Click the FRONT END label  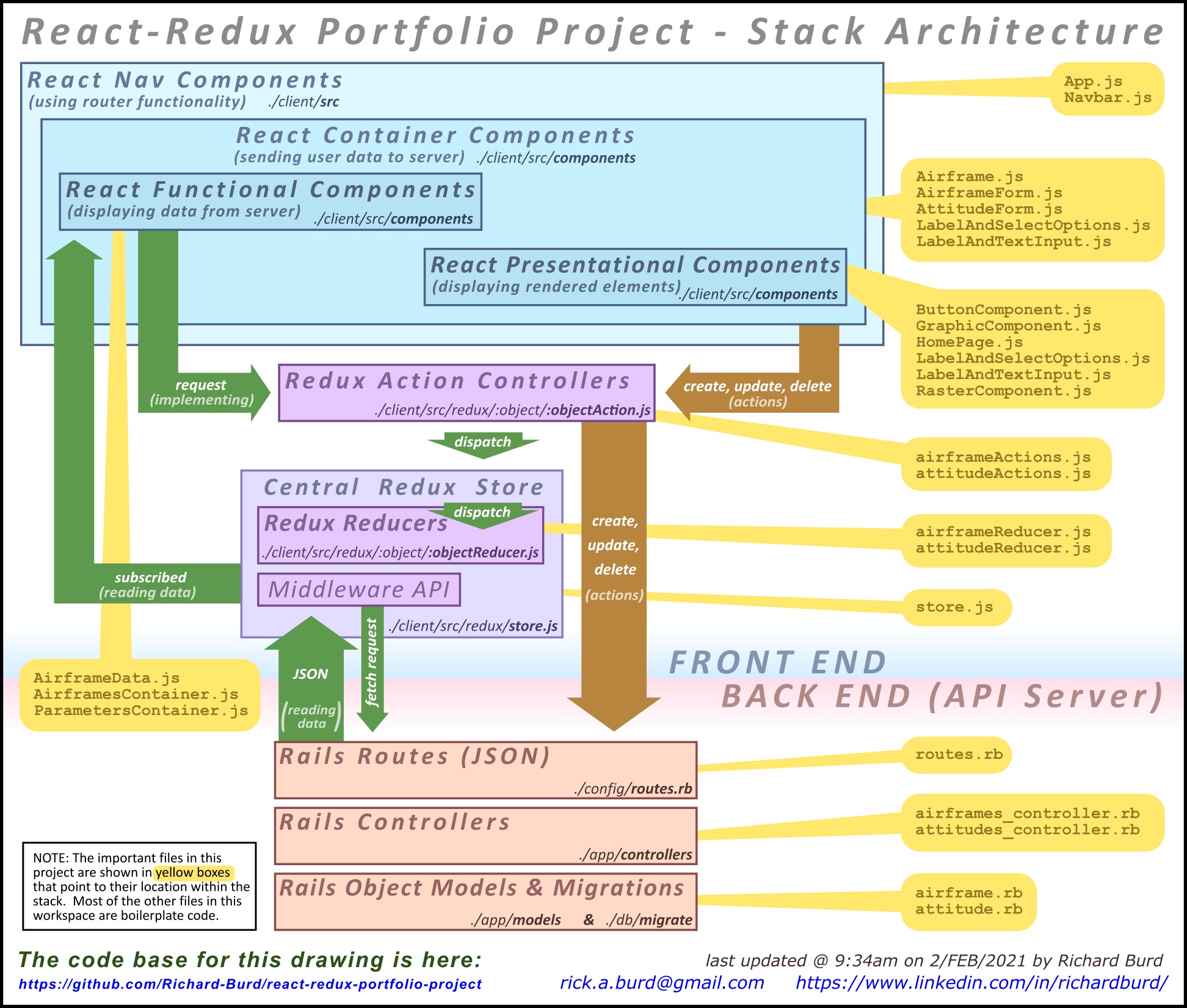(x=778, y=663)
